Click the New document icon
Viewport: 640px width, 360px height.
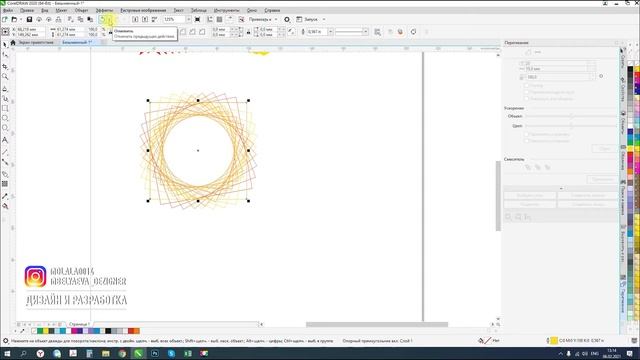[x=4, y=19]
